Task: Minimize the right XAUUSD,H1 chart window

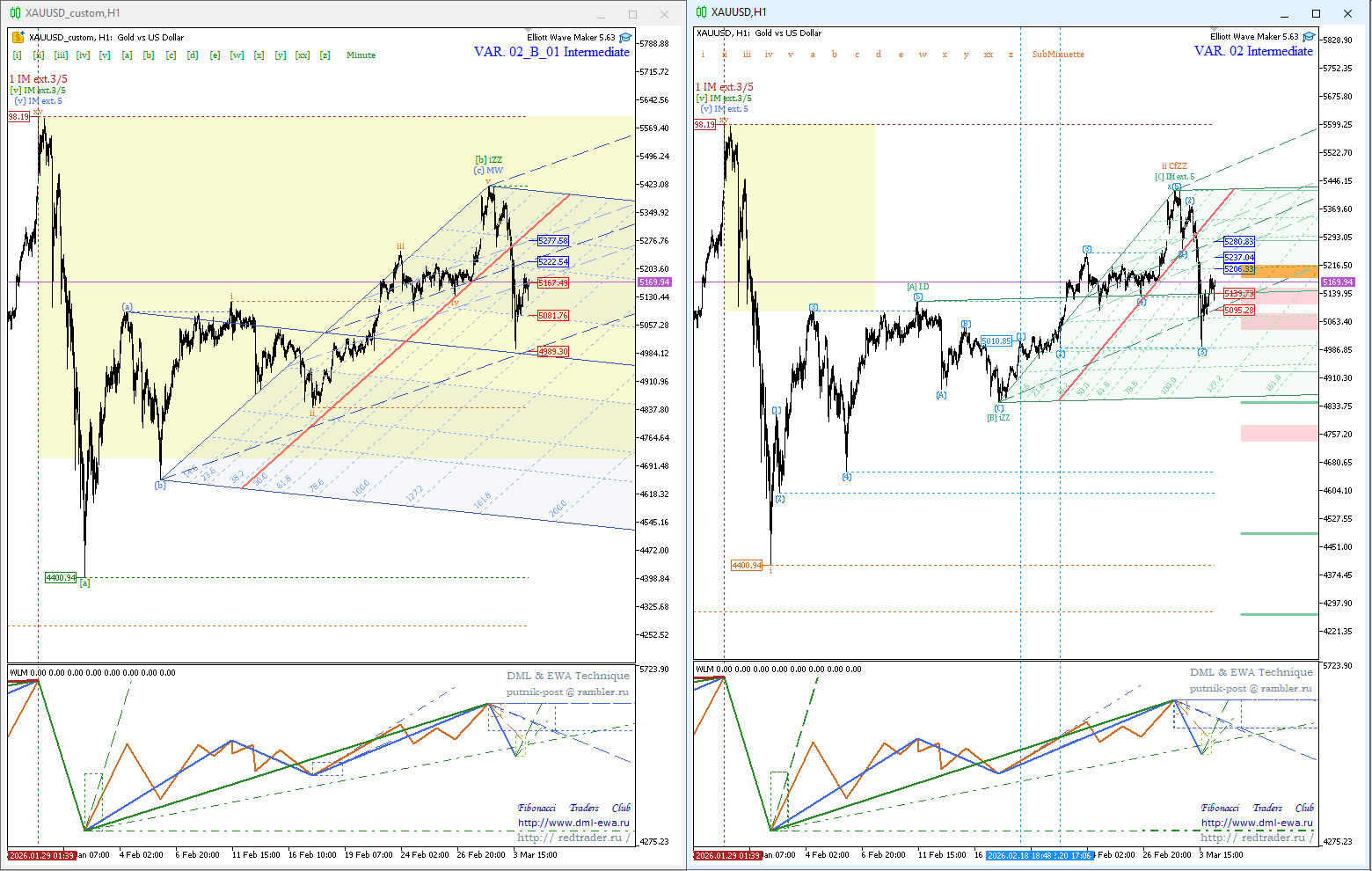Action: (x=1284, y=13)
